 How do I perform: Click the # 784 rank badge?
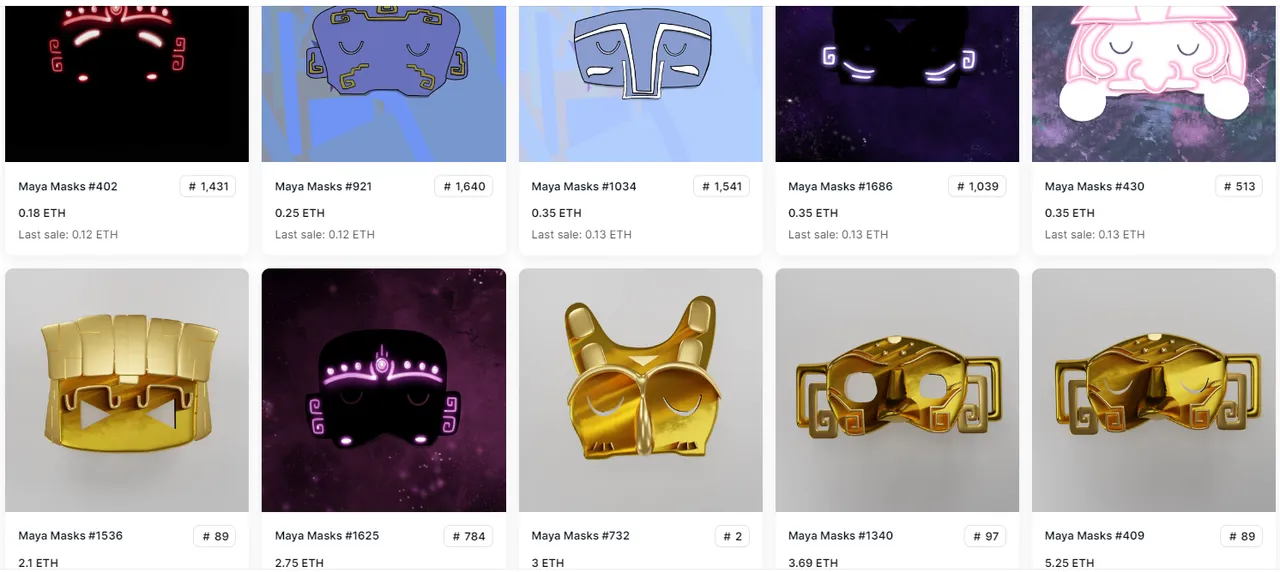tap(468, 536)
